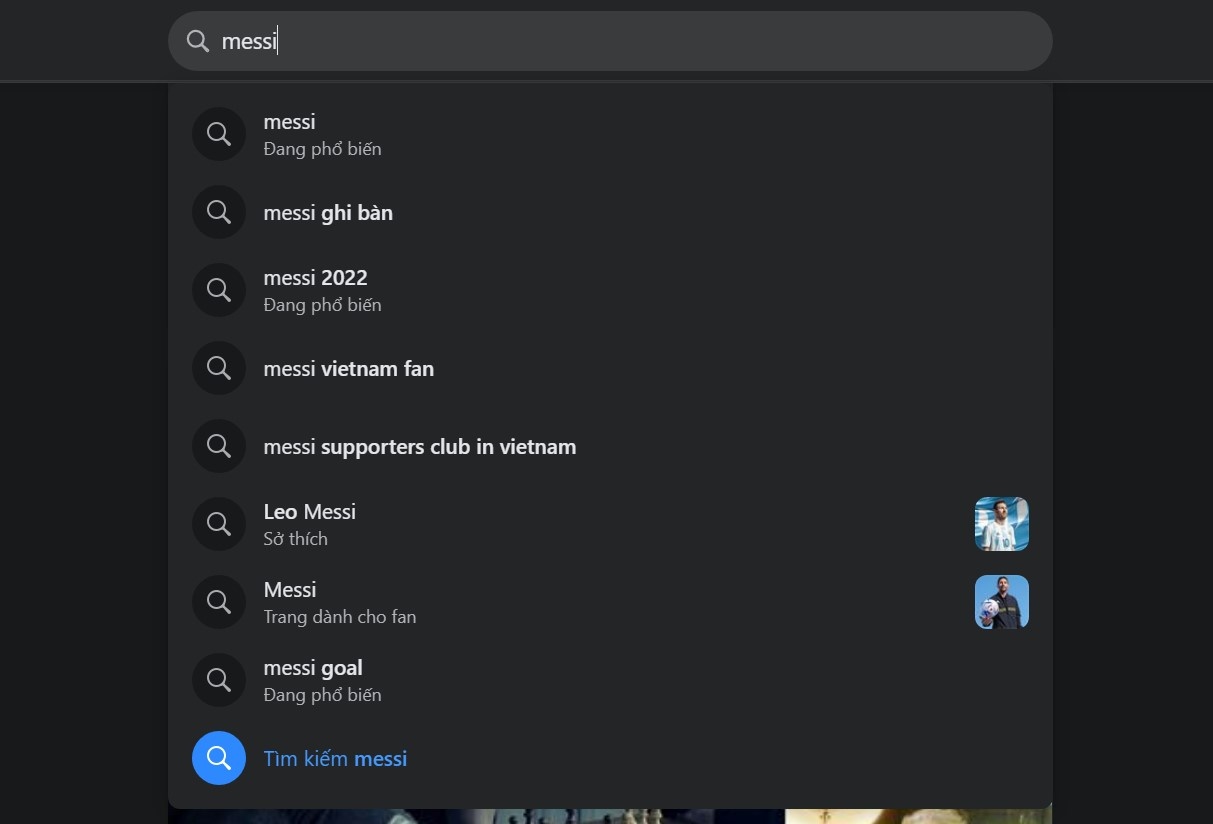This screenshot has height=824, width=1213.
Task: Click the magnifier icon inside the search bar
Action: coord(198,41)
